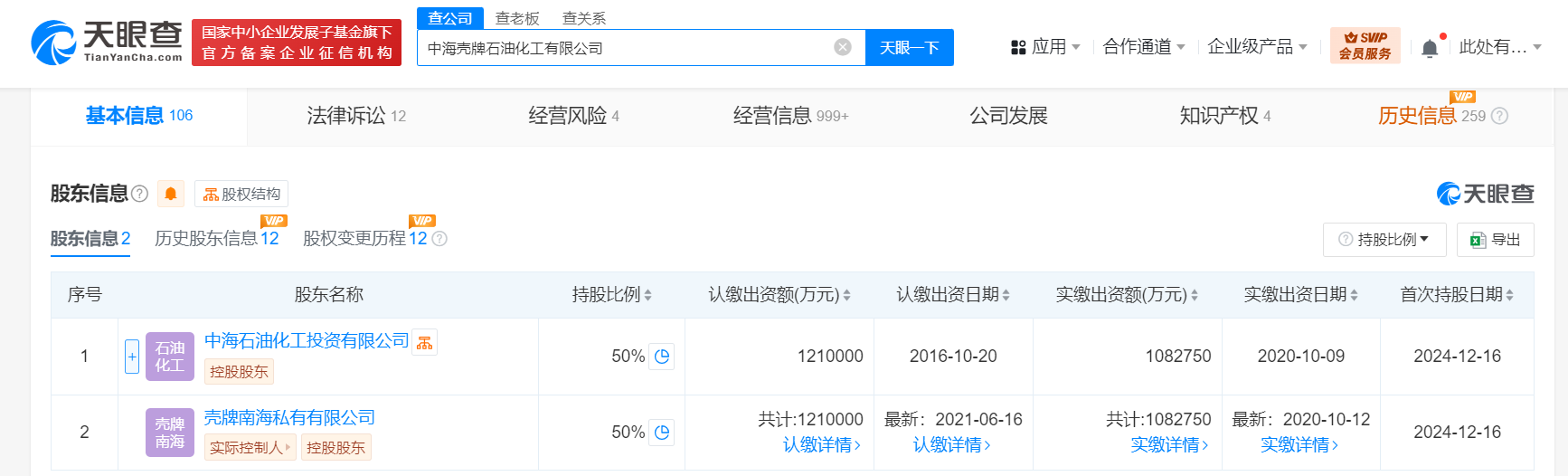Clear the search box with the X icon
The width and height of the screenshot is (1568, 476).
pyautogui.click(x=843, y=47)
